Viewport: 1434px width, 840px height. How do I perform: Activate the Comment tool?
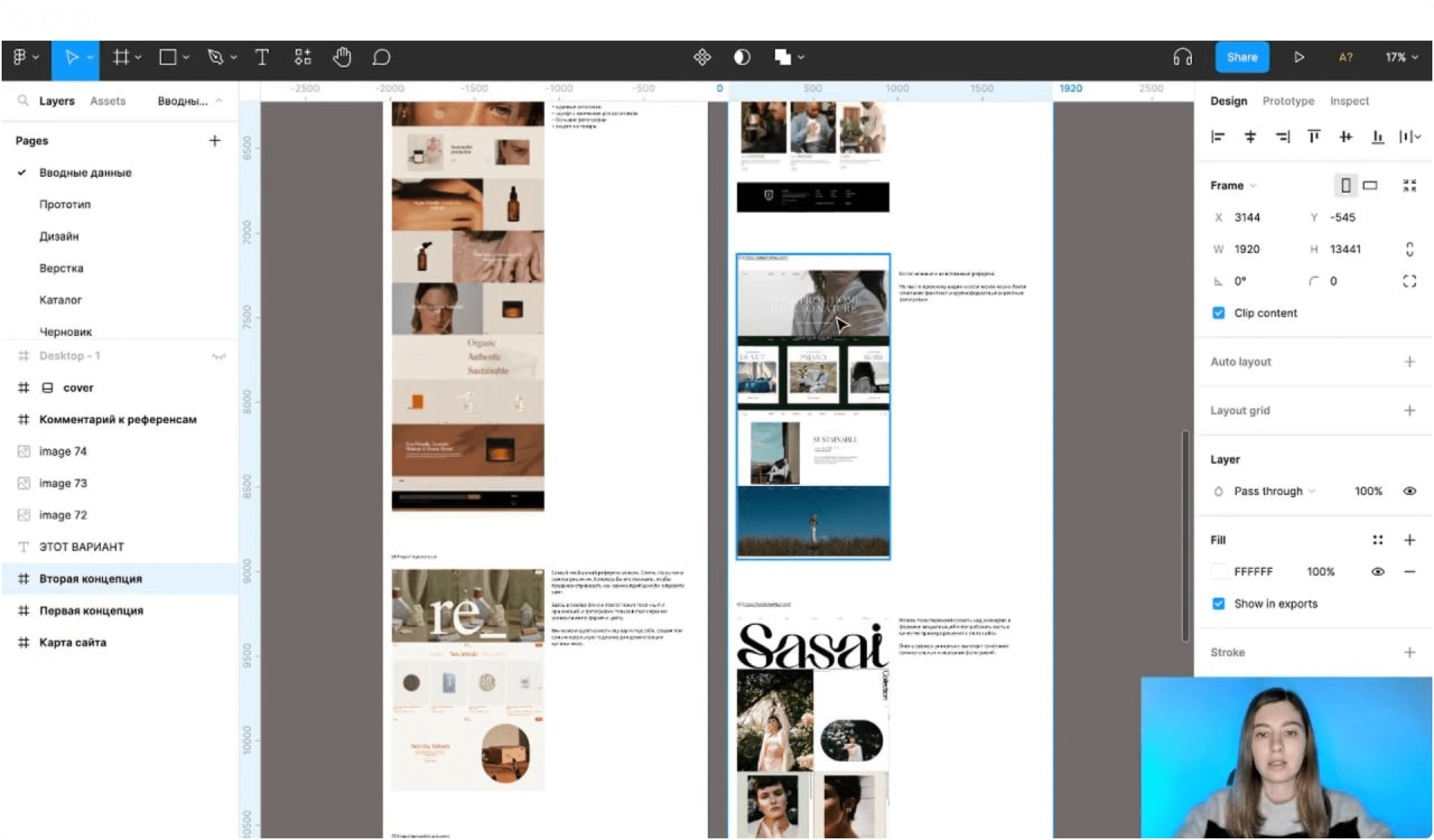[382, 57]
